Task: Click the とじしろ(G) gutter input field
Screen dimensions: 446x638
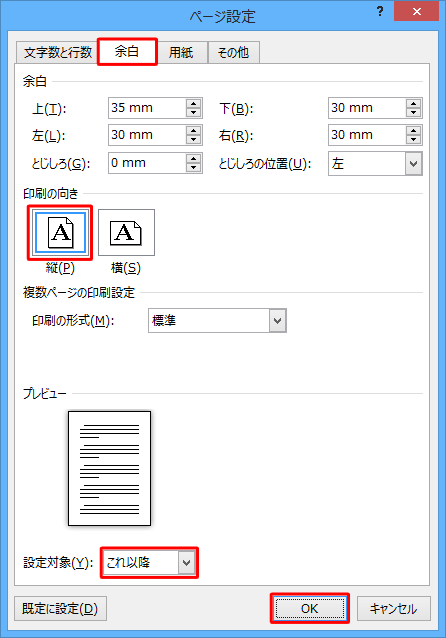Action: pyautogui.click(x=147, y=163)
